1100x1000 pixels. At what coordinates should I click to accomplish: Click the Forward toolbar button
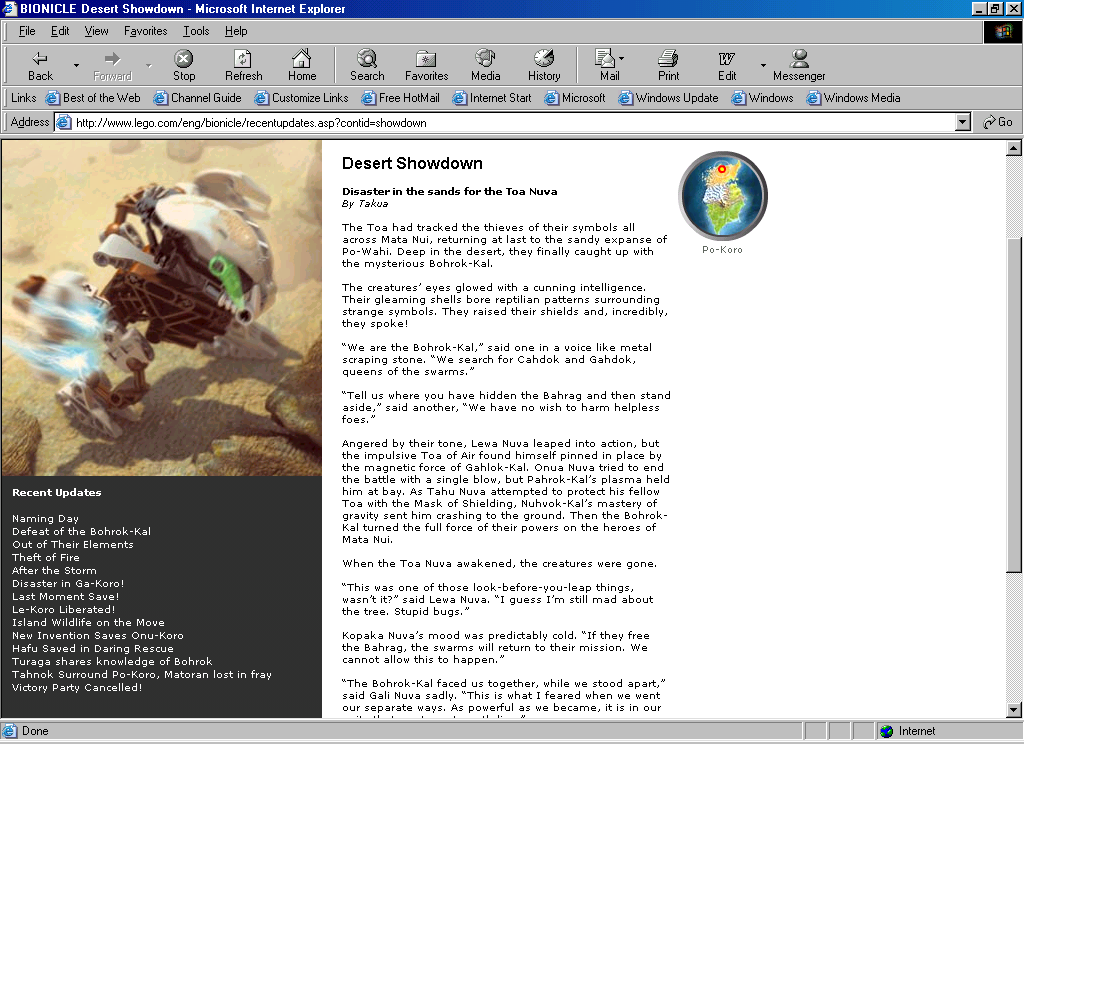tap(112, 66)
